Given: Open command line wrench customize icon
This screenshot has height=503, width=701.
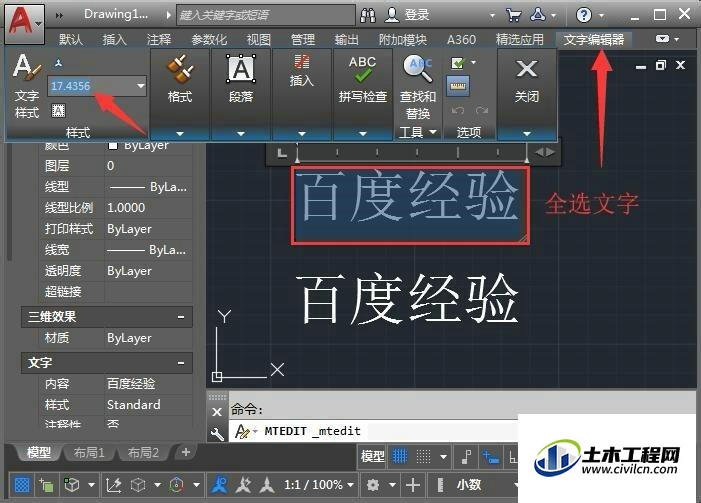Looking at the screenshot, I should [x=217, y=433].
